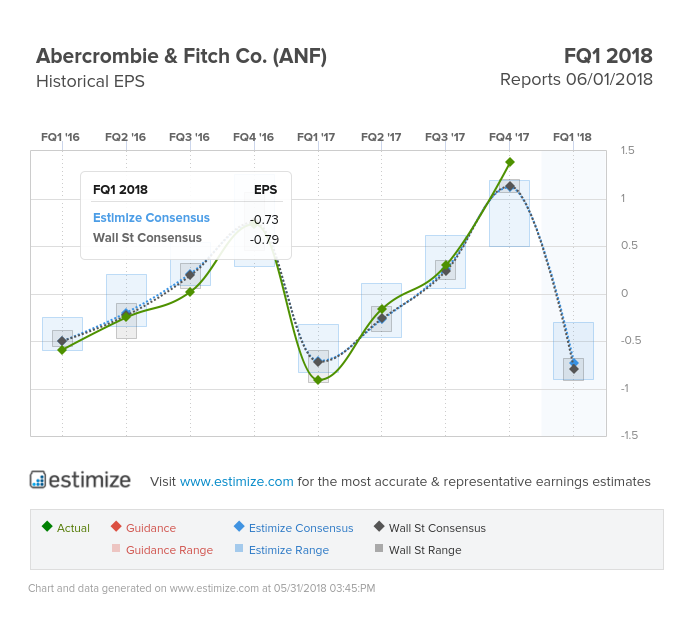Select the FQ1 '18 quarter label
This screenshot has height=620, width=685.
tap(572, 137)
